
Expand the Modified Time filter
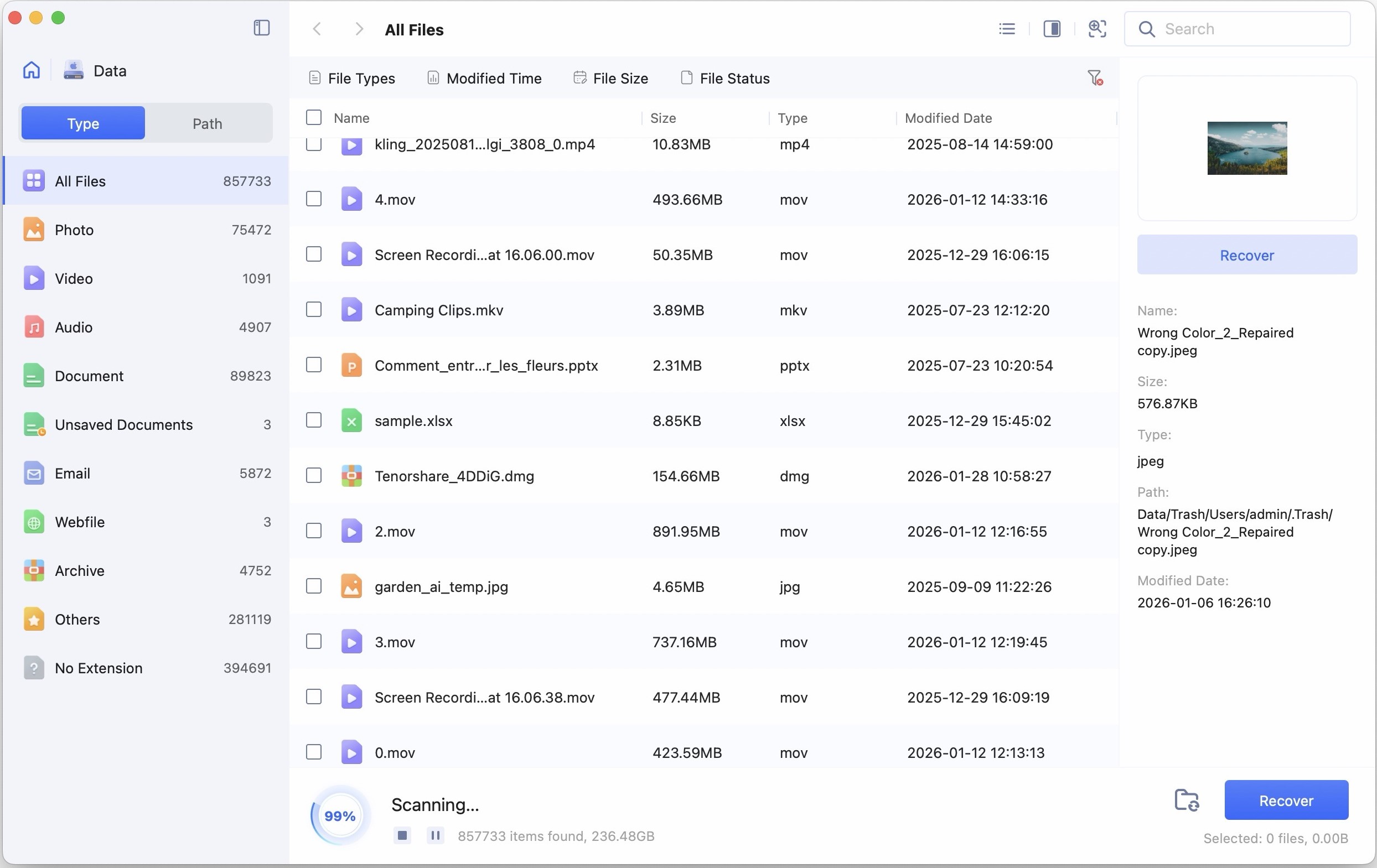484,79
